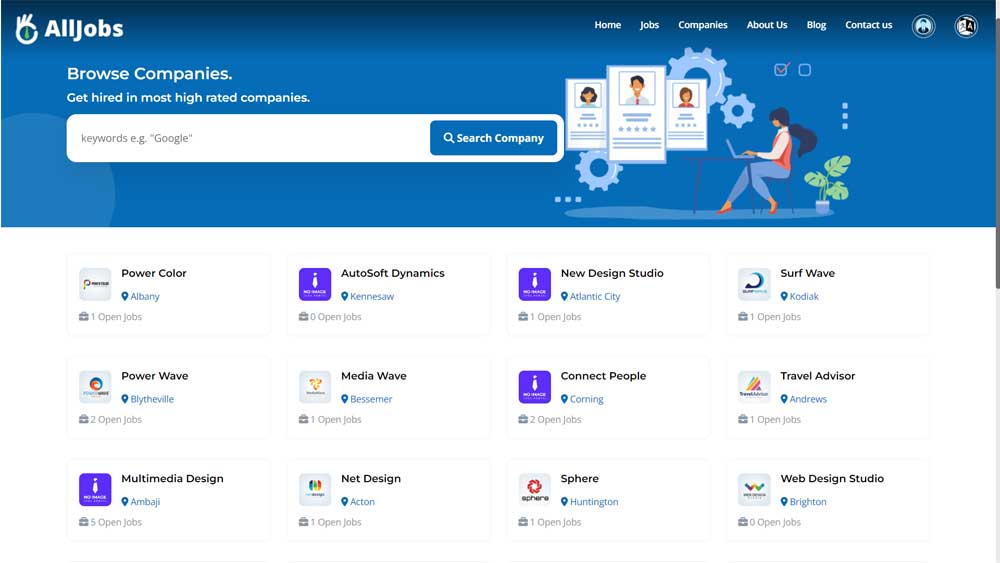Open the AutoSoft Dynamics company link
The image size is (1000, 563).
point(393,273)
